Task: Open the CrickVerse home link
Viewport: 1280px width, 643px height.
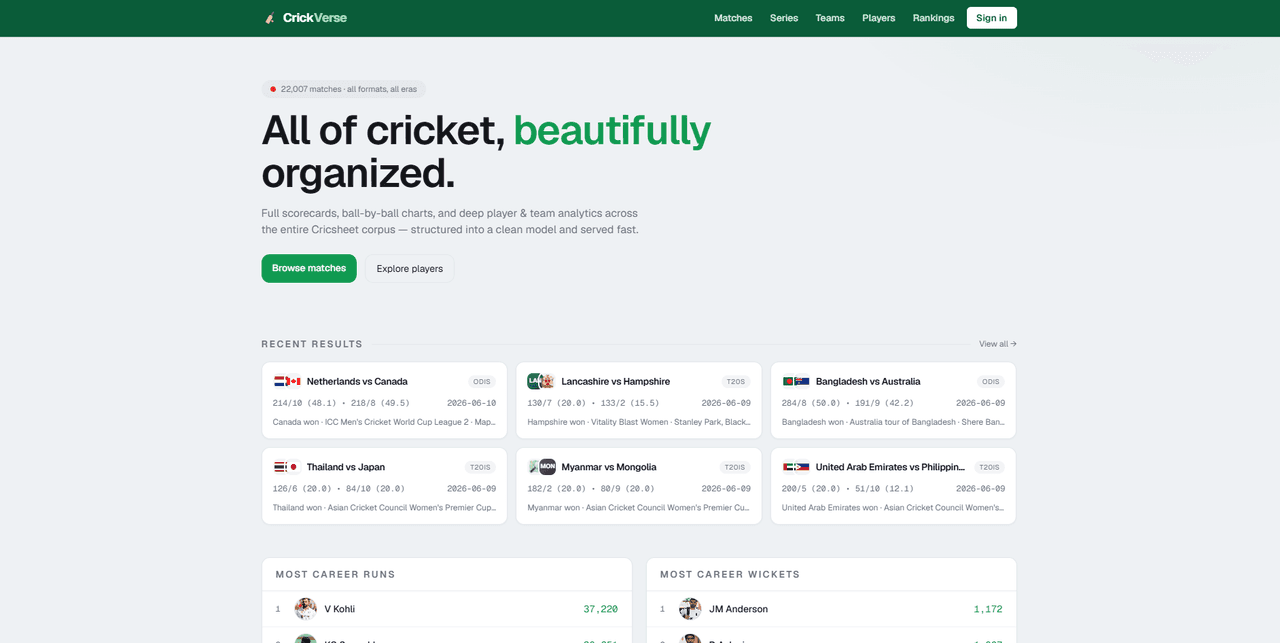Action: click(x=305, y=18)
